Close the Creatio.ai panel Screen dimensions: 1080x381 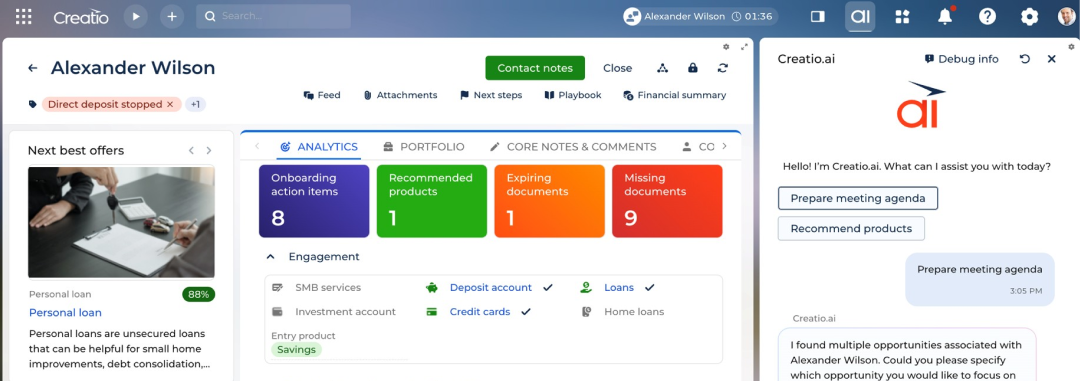pos(1052,59)
